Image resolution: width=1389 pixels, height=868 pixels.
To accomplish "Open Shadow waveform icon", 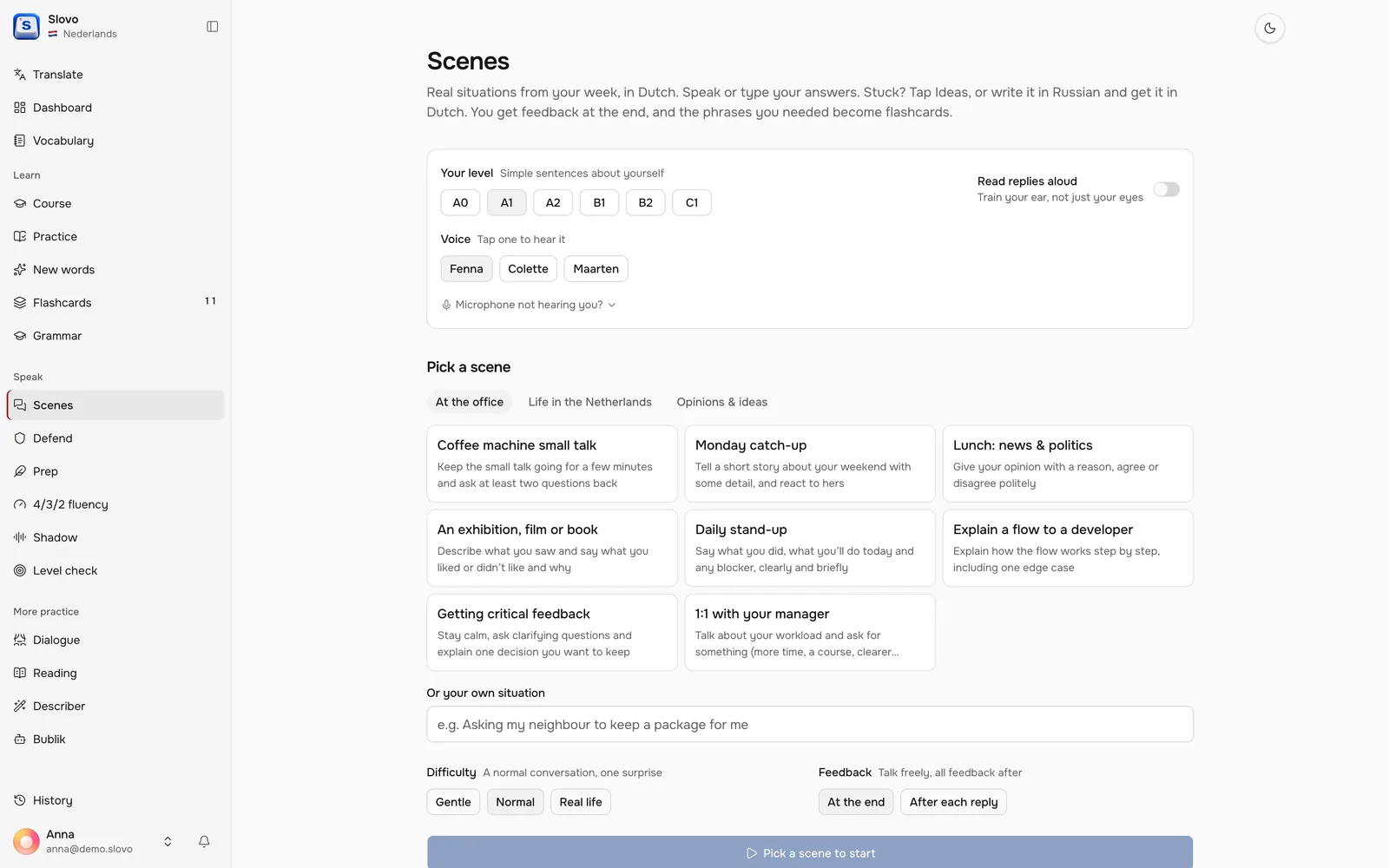I will [20, 537].
